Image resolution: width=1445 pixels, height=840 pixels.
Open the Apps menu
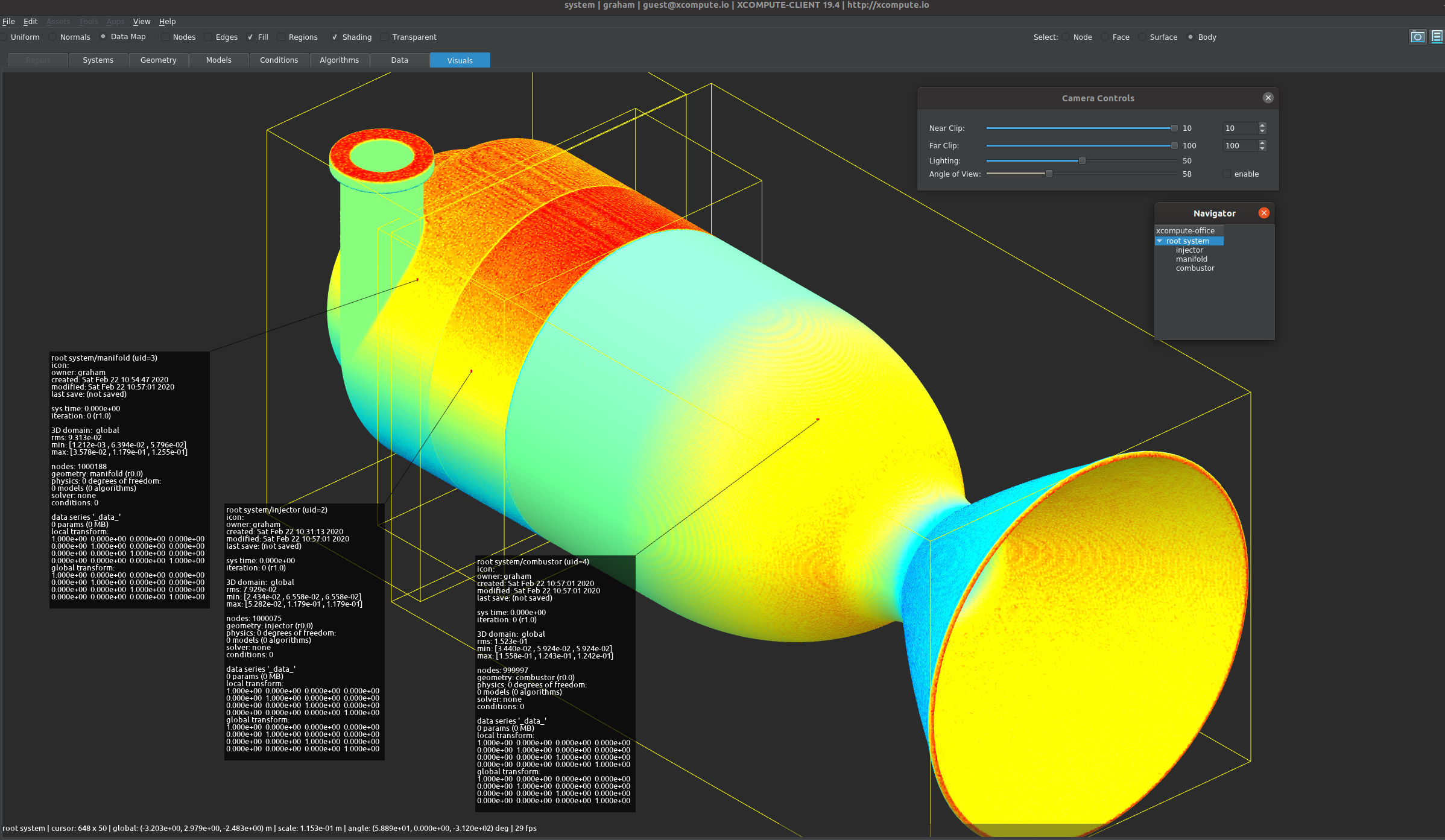tap(115, 22)
